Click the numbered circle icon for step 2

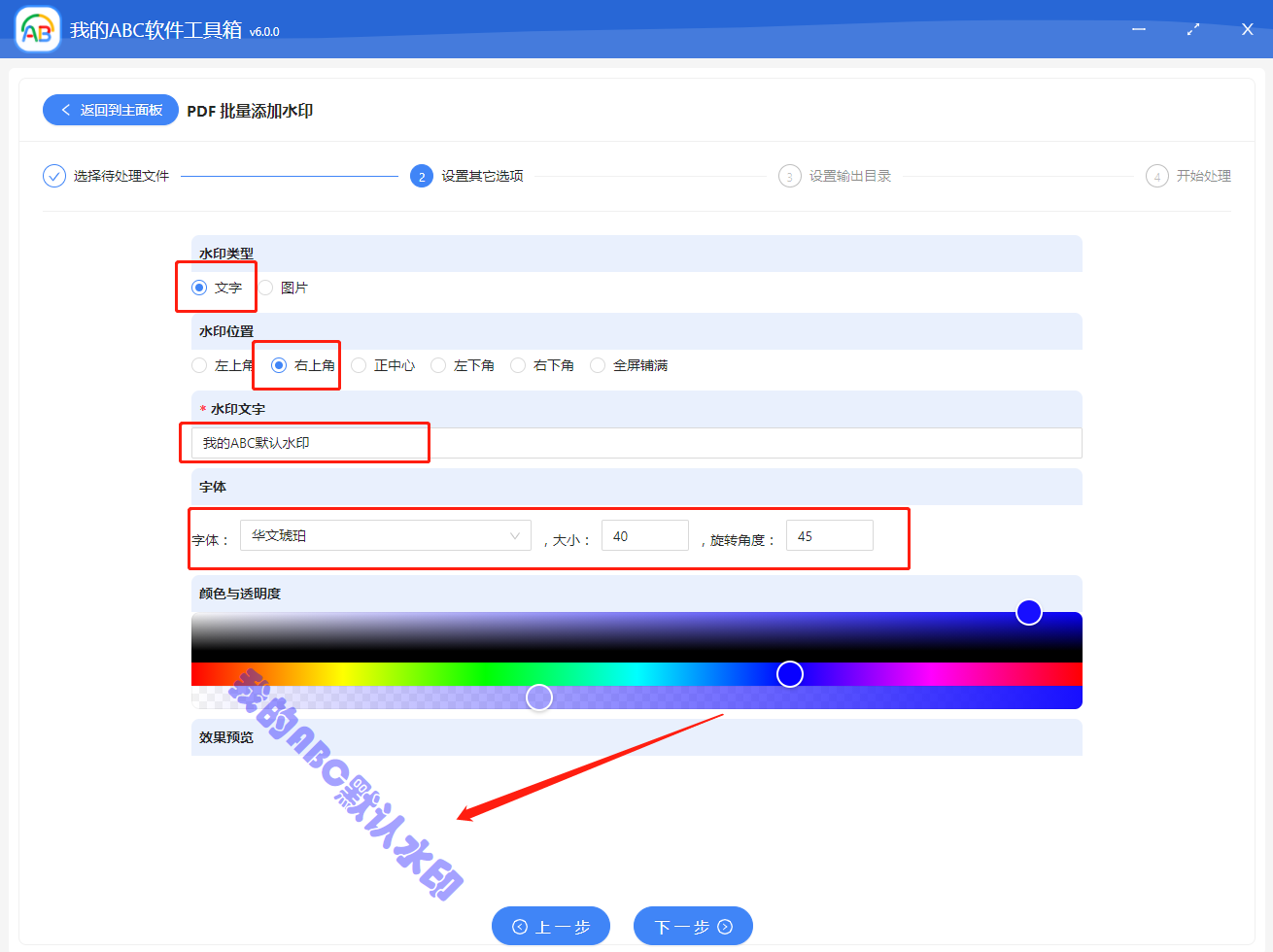tap(421, 176)
